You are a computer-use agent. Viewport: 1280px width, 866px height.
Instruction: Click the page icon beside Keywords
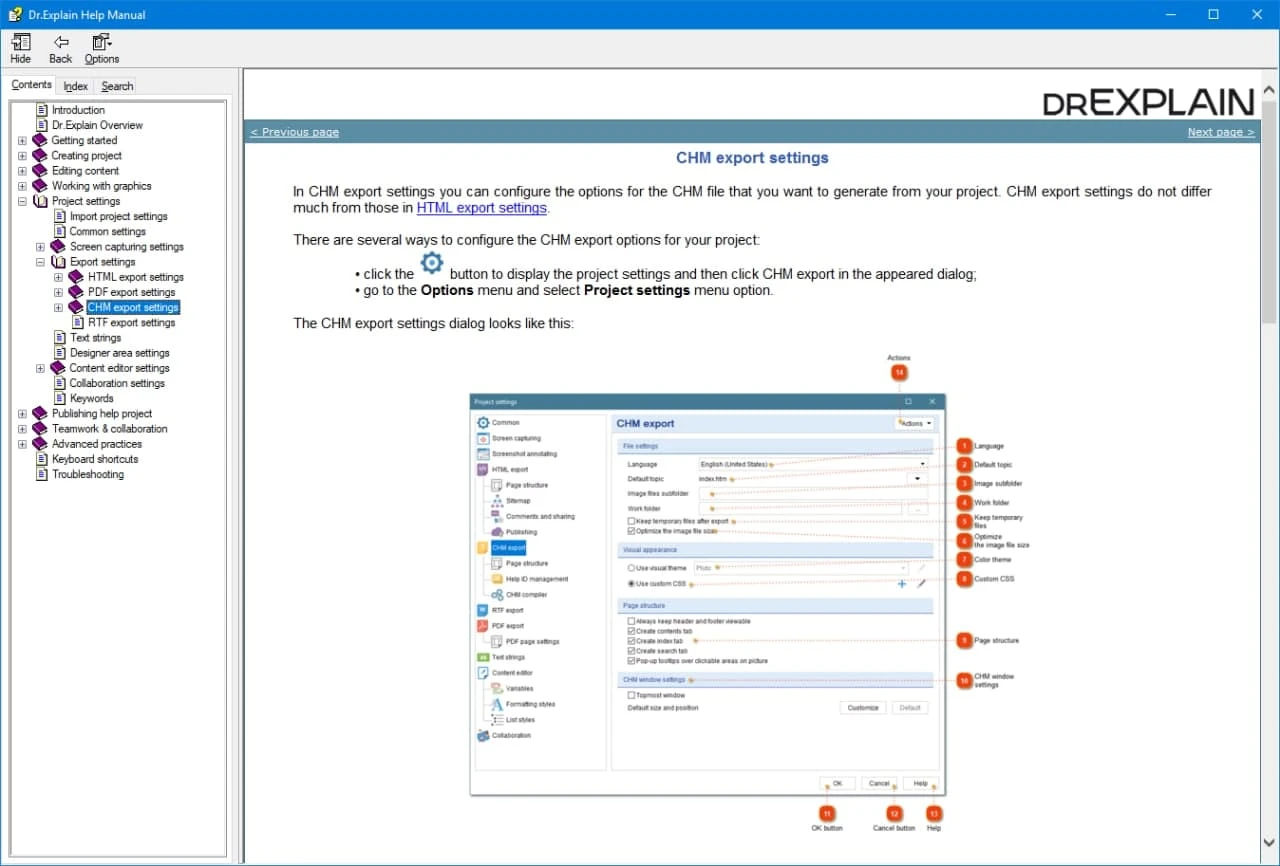point(60,398)
